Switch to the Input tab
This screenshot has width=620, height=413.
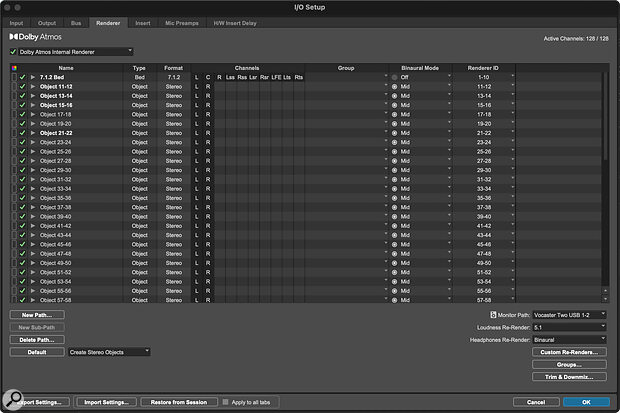pos(16,23)
